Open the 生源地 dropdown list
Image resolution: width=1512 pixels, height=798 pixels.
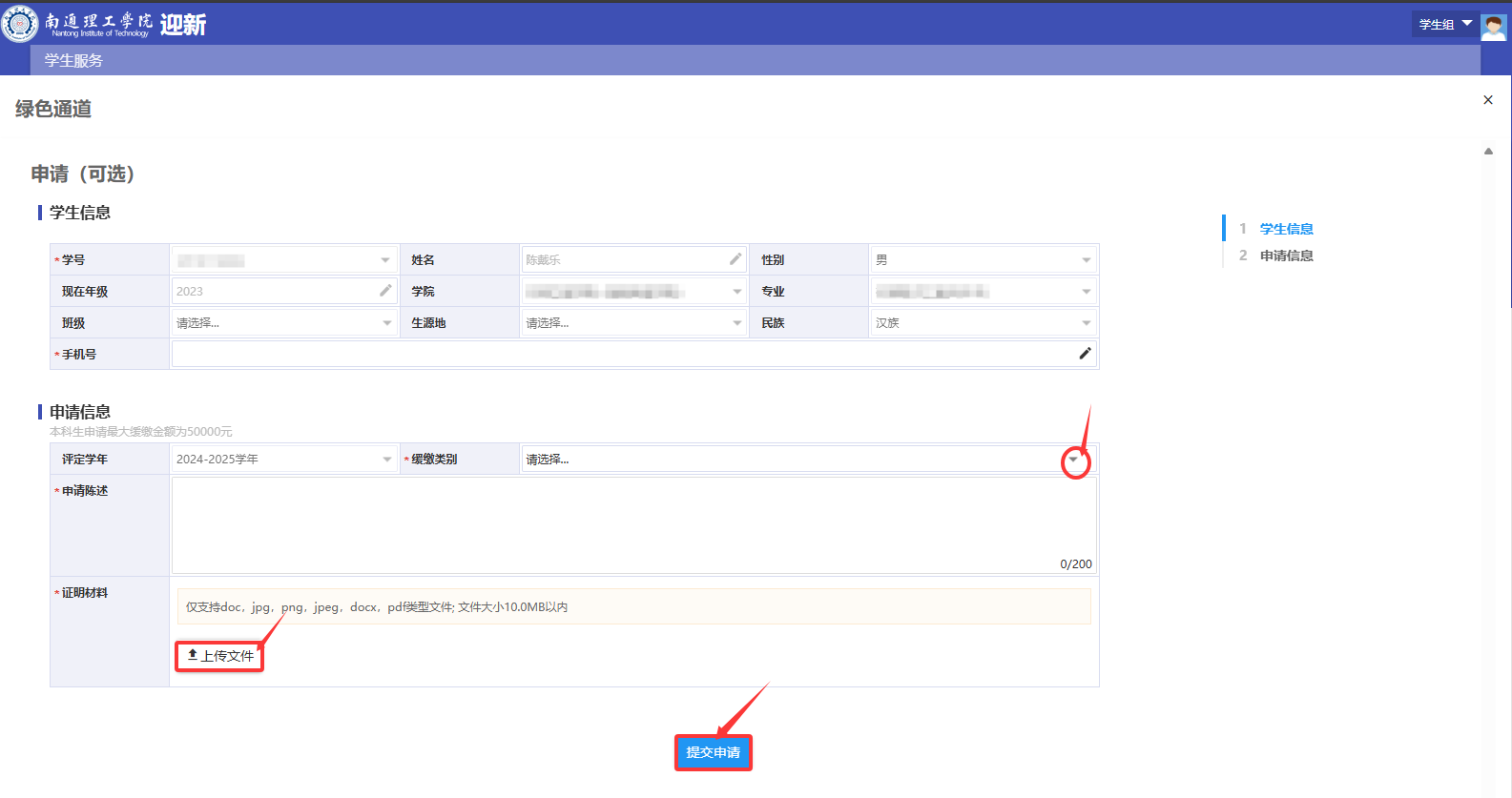pyautogui.click(x=736, y=323)
